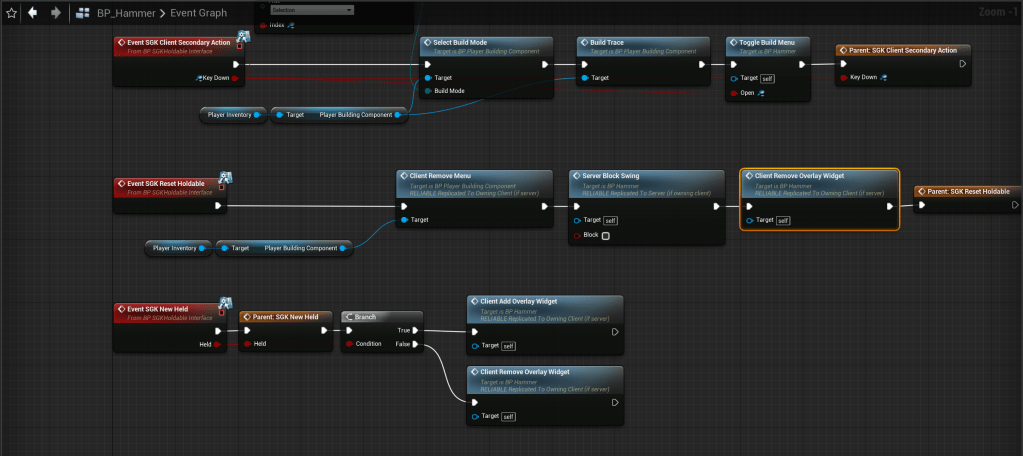Viewport: 1023px width, 456px height.
Task: Click exec output of Client Add Overlay Widget
Action: [615, 331]
